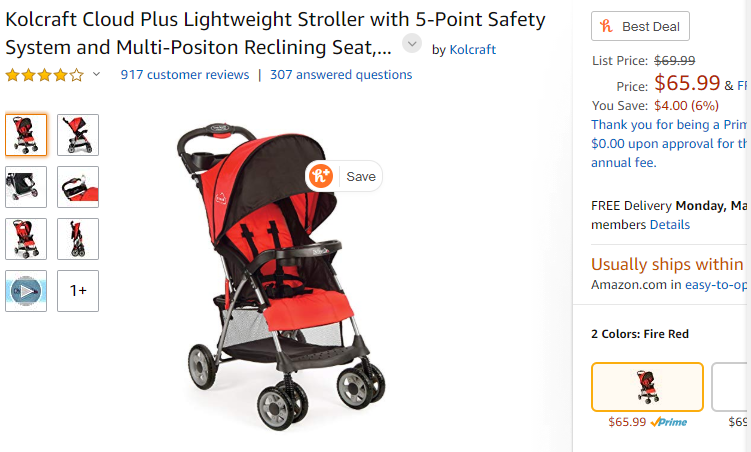Click the star rating icons
751x452 pixels.
(44, 75)
